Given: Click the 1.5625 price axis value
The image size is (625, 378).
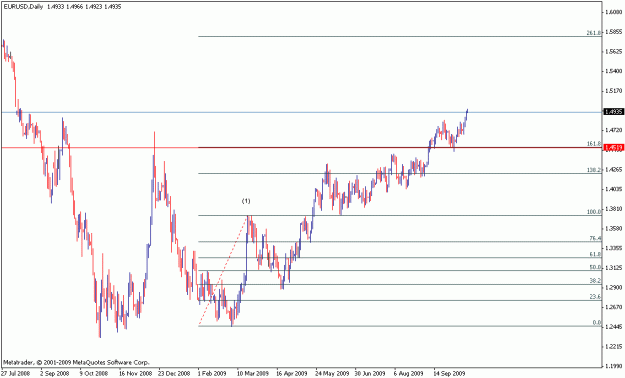Looking at the screenshot, I should click(x=614, y=51).
